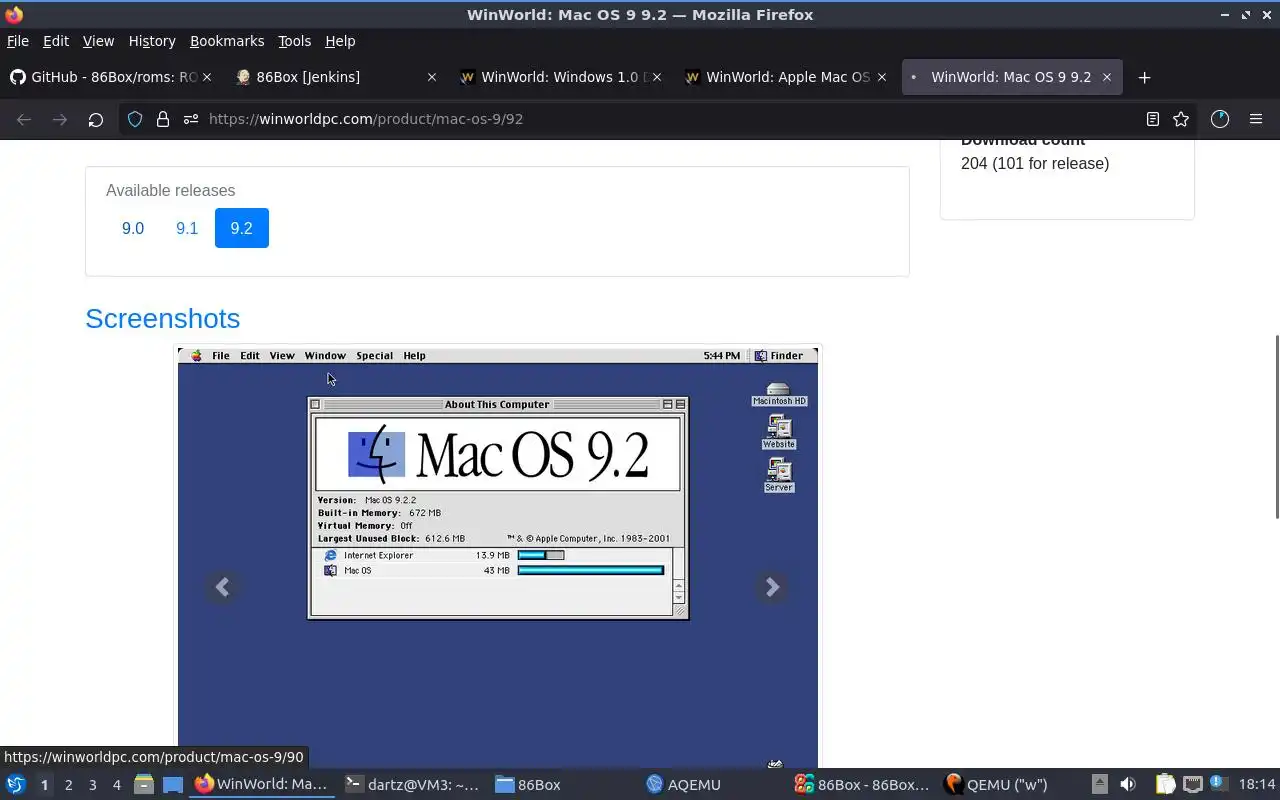Toggle reader view icon
The image size is (1280, 800).
click(1153, 119)
